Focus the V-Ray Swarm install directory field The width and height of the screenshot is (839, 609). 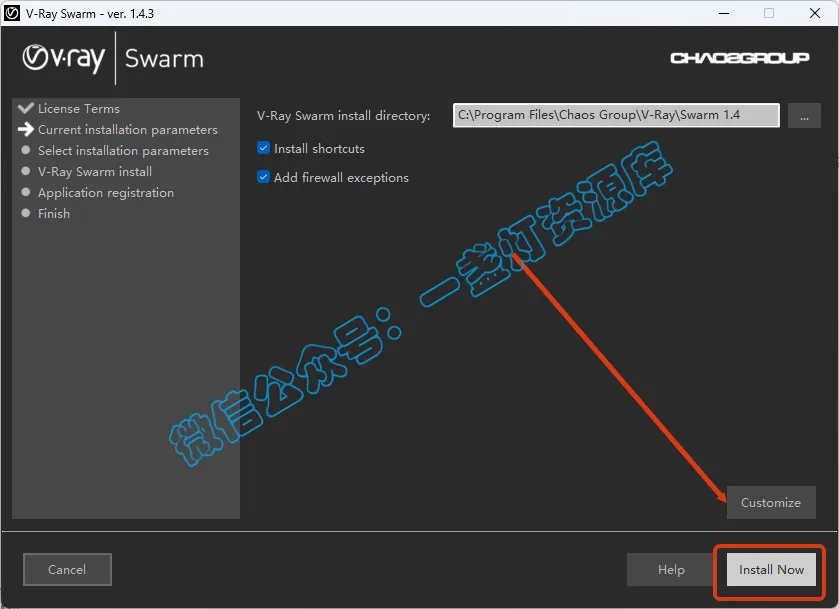(616, 115)
